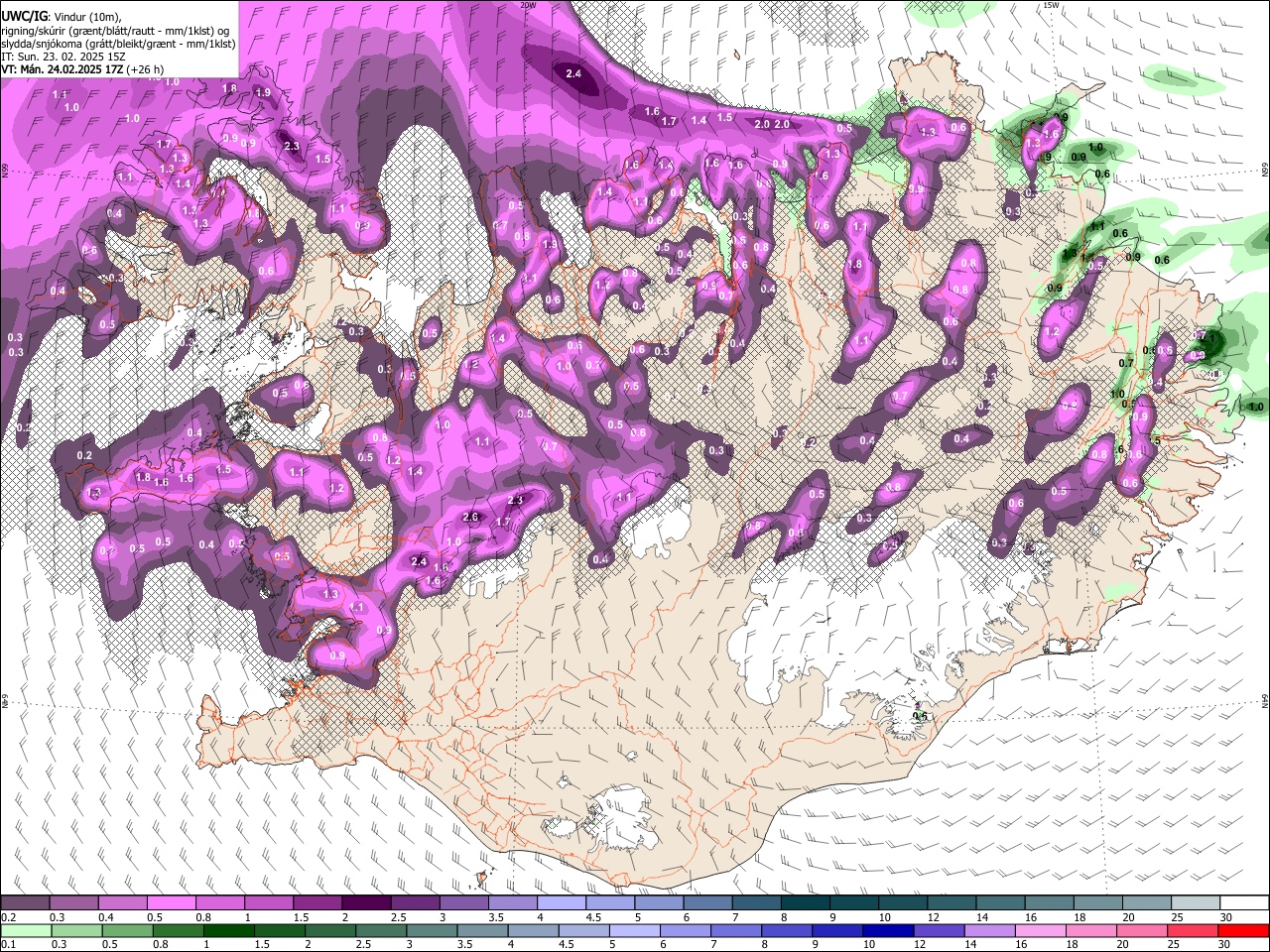This screenshot has height=952, width=1270.
Task: Click the '14' label in the top legend row
Action: click(x=982, y=917)
